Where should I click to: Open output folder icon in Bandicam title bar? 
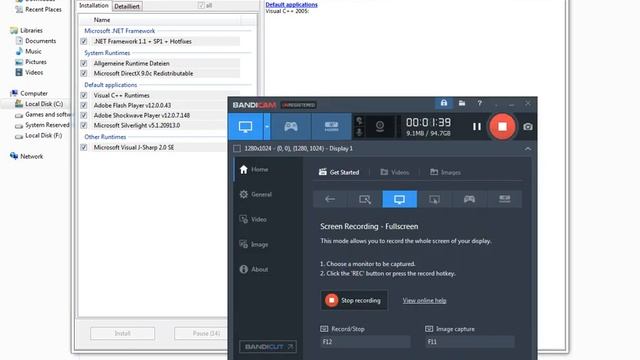coord(462,103)
